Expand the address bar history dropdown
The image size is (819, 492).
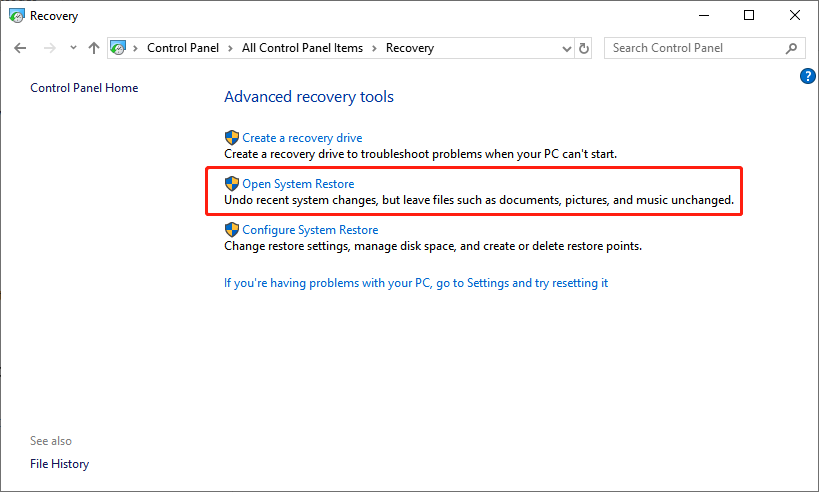(x=565, y=48)
